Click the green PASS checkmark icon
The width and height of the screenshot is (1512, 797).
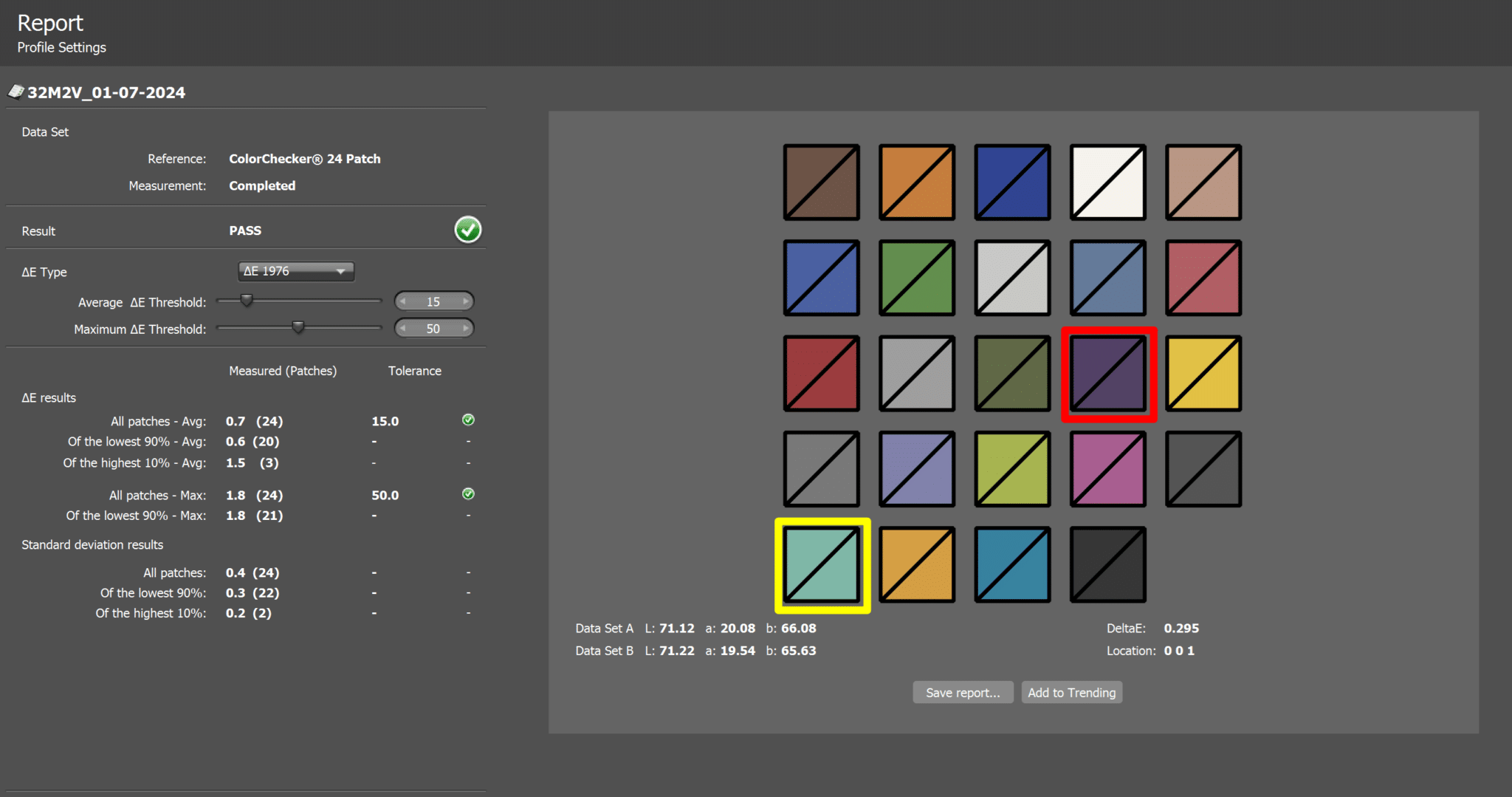coord(467,230)
